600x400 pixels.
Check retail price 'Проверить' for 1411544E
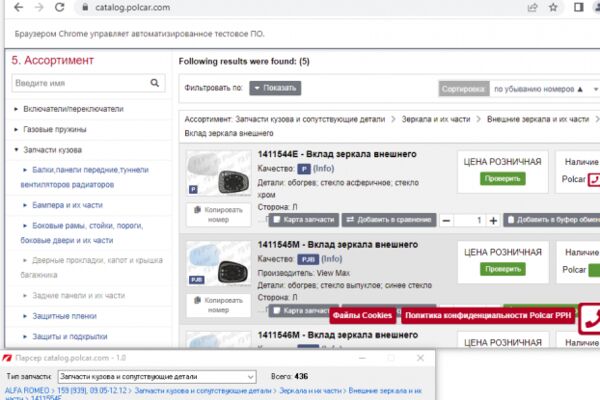[502, 179]
